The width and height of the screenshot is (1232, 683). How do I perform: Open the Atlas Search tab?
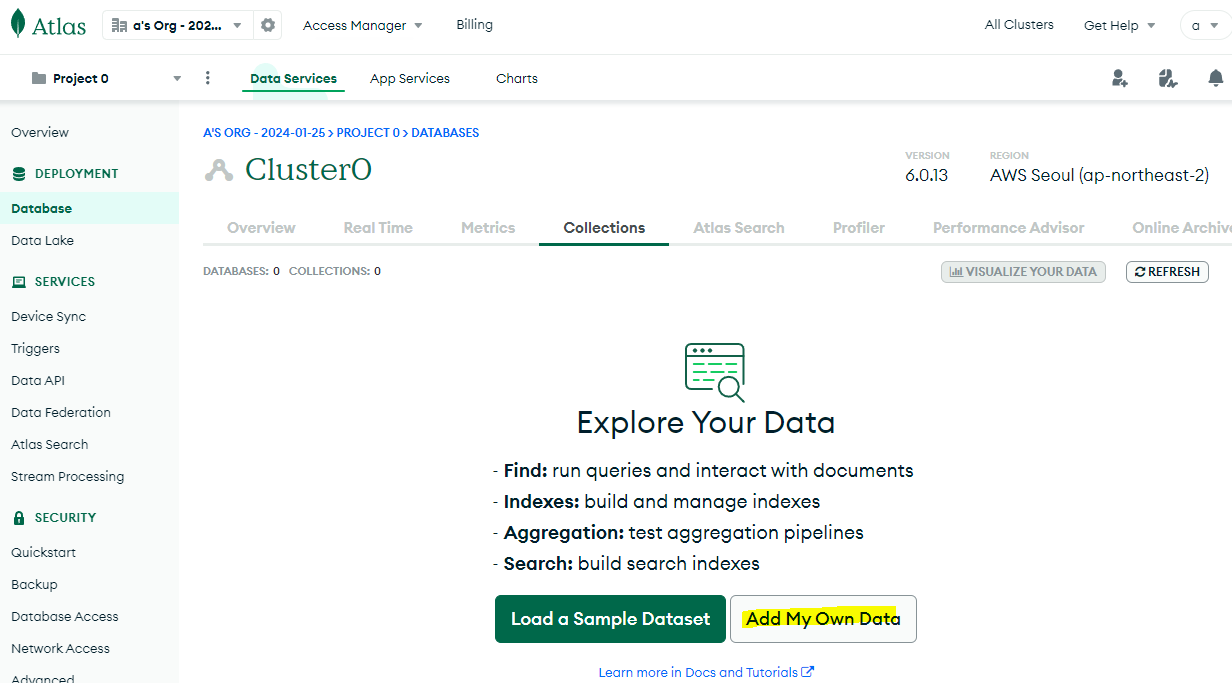click(739, 228)
